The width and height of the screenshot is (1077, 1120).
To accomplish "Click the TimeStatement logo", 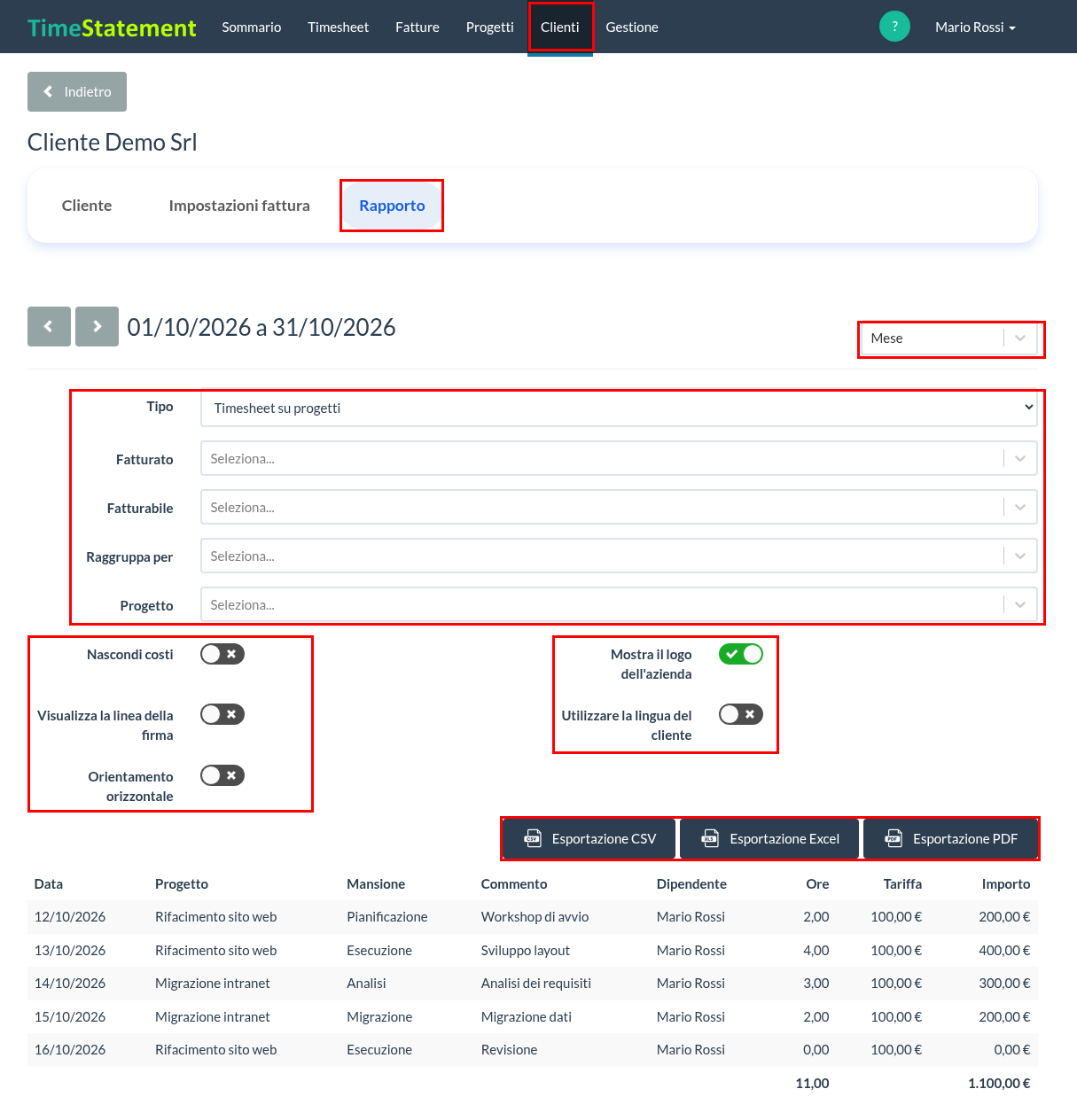I will [112, 27].
